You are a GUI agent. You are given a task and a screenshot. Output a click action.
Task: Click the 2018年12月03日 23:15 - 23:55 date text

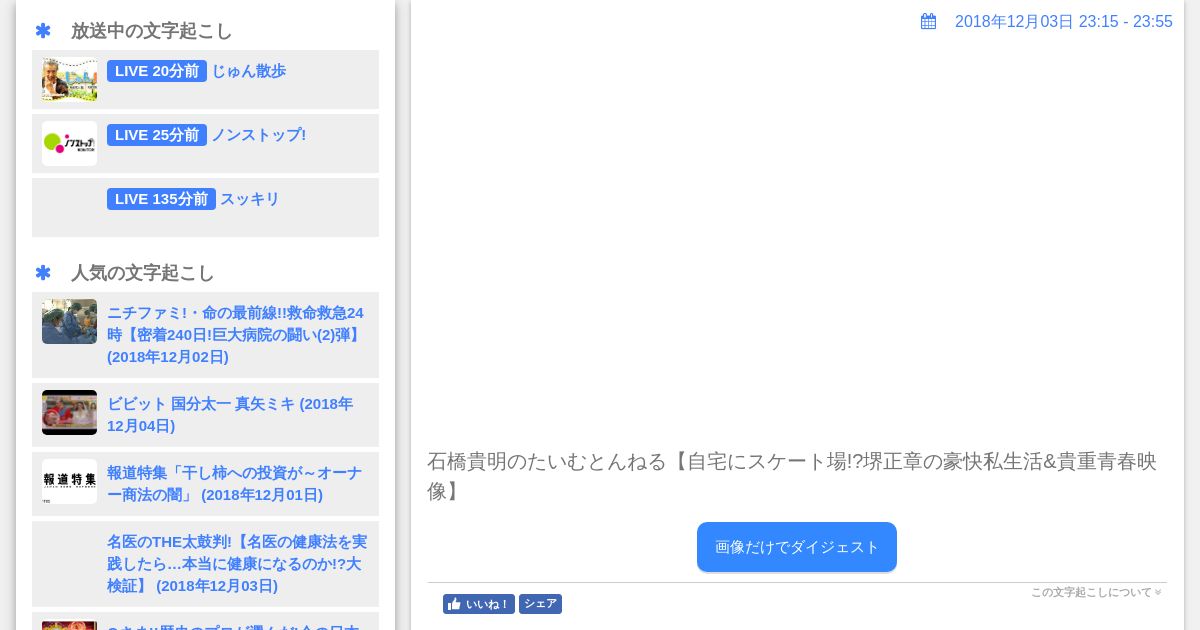coord(1064,21)
